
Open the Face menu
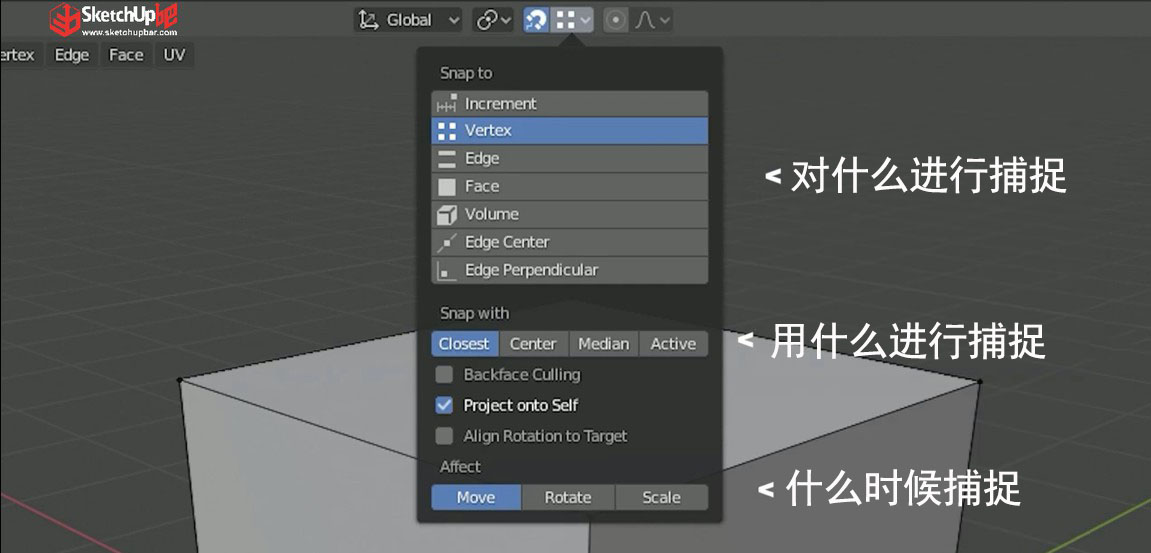click(x=126, y=55)
